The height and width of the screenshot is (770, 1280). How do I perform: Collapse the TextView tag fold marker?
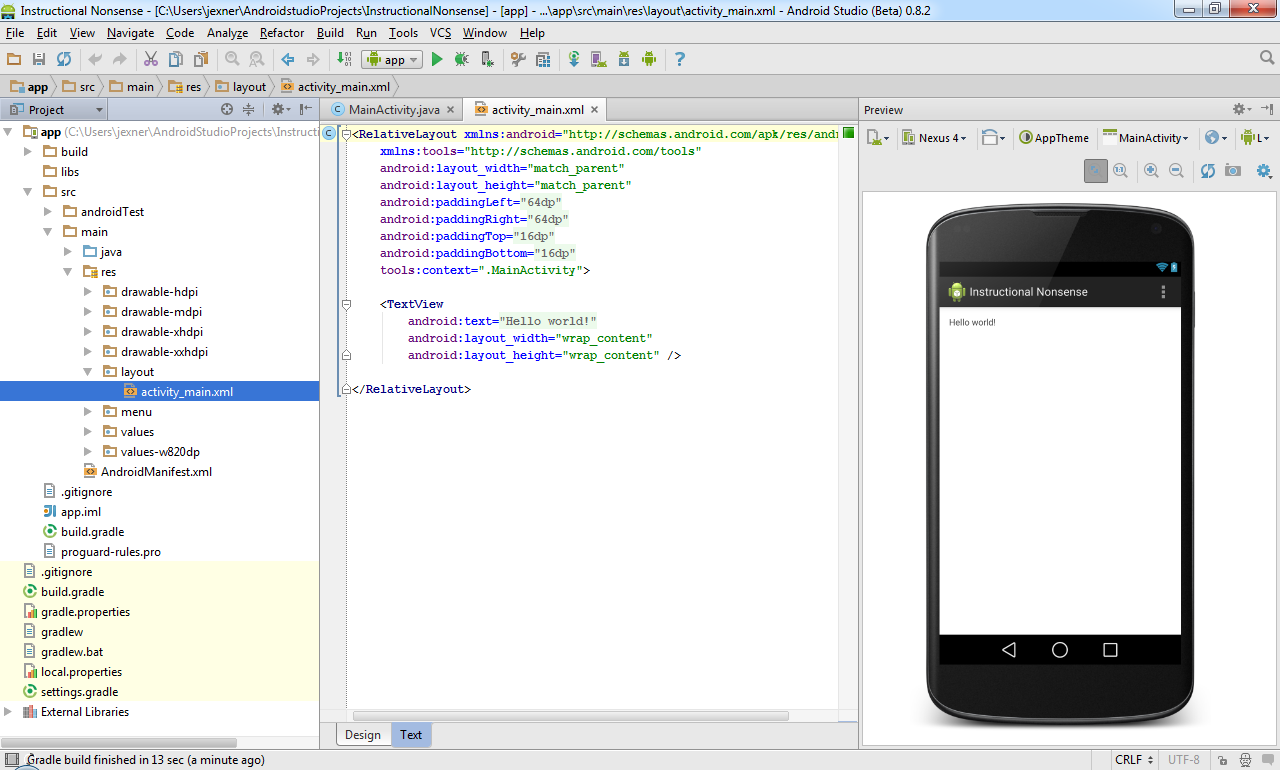tap(346, 304)
